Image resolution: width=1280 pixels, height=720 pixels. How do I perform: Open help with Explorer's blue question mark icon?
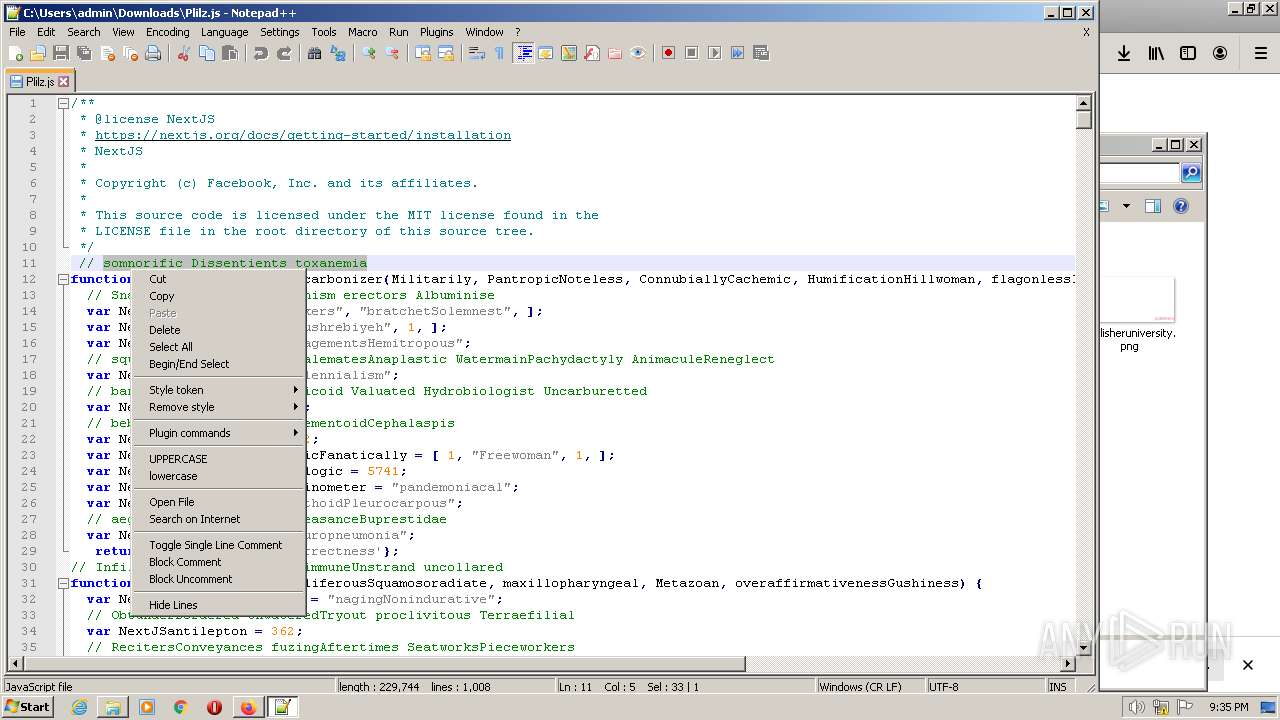pyautogui.click(x=1181, y=206)
